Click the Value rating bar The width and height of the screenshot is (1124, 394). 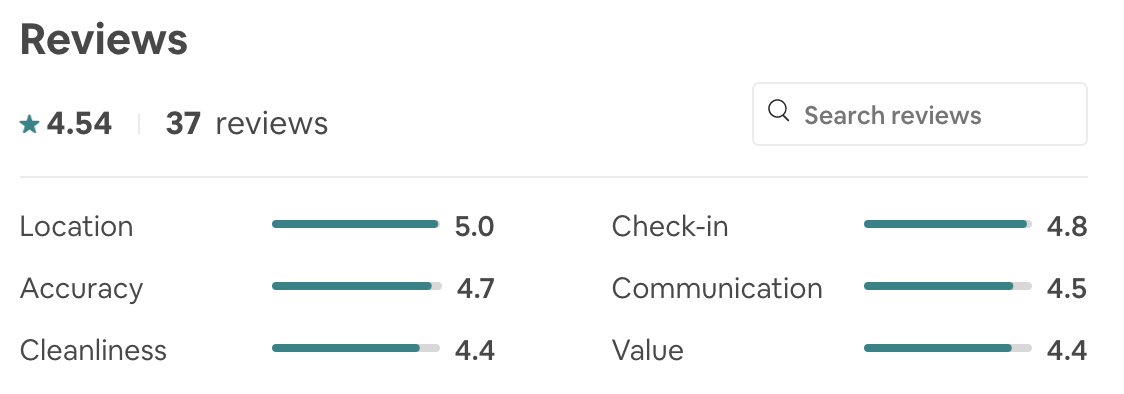coord(948,348)
